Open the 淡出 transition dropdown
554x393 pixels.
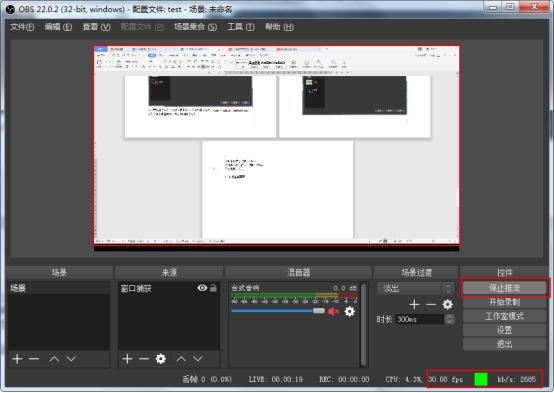[415, 288]
